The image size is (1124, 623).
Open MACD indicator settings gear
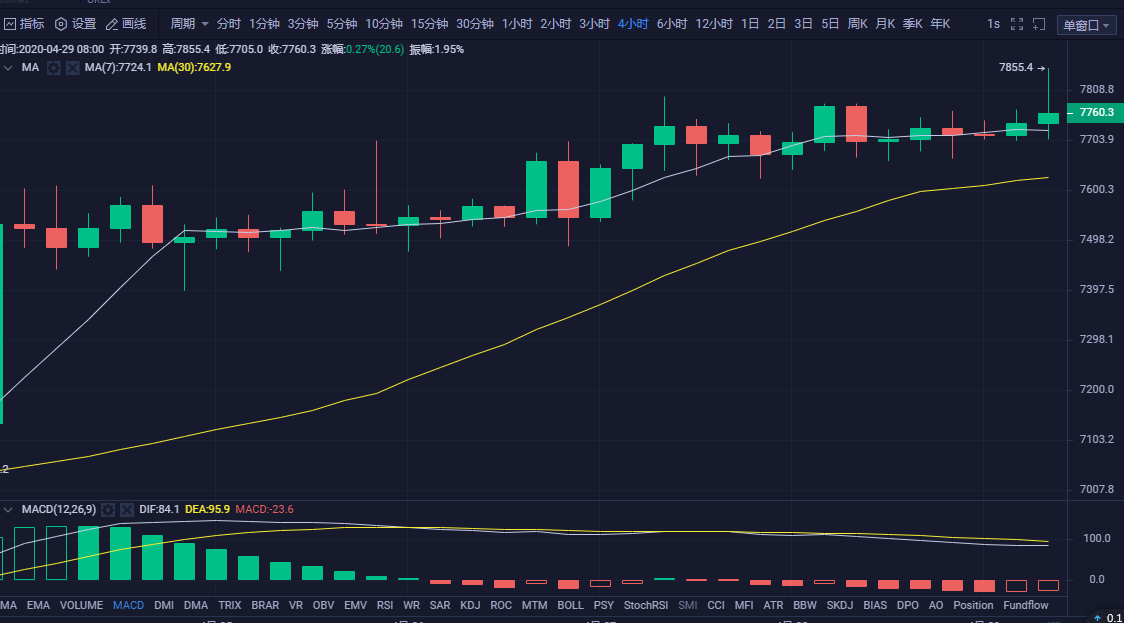(108, 510)
